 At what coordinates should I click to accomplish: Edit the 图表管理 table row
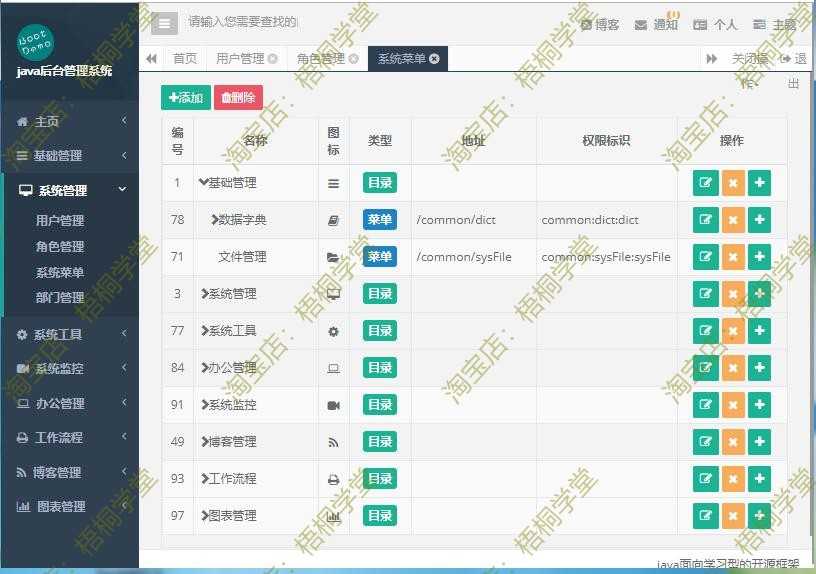[705, 515]
